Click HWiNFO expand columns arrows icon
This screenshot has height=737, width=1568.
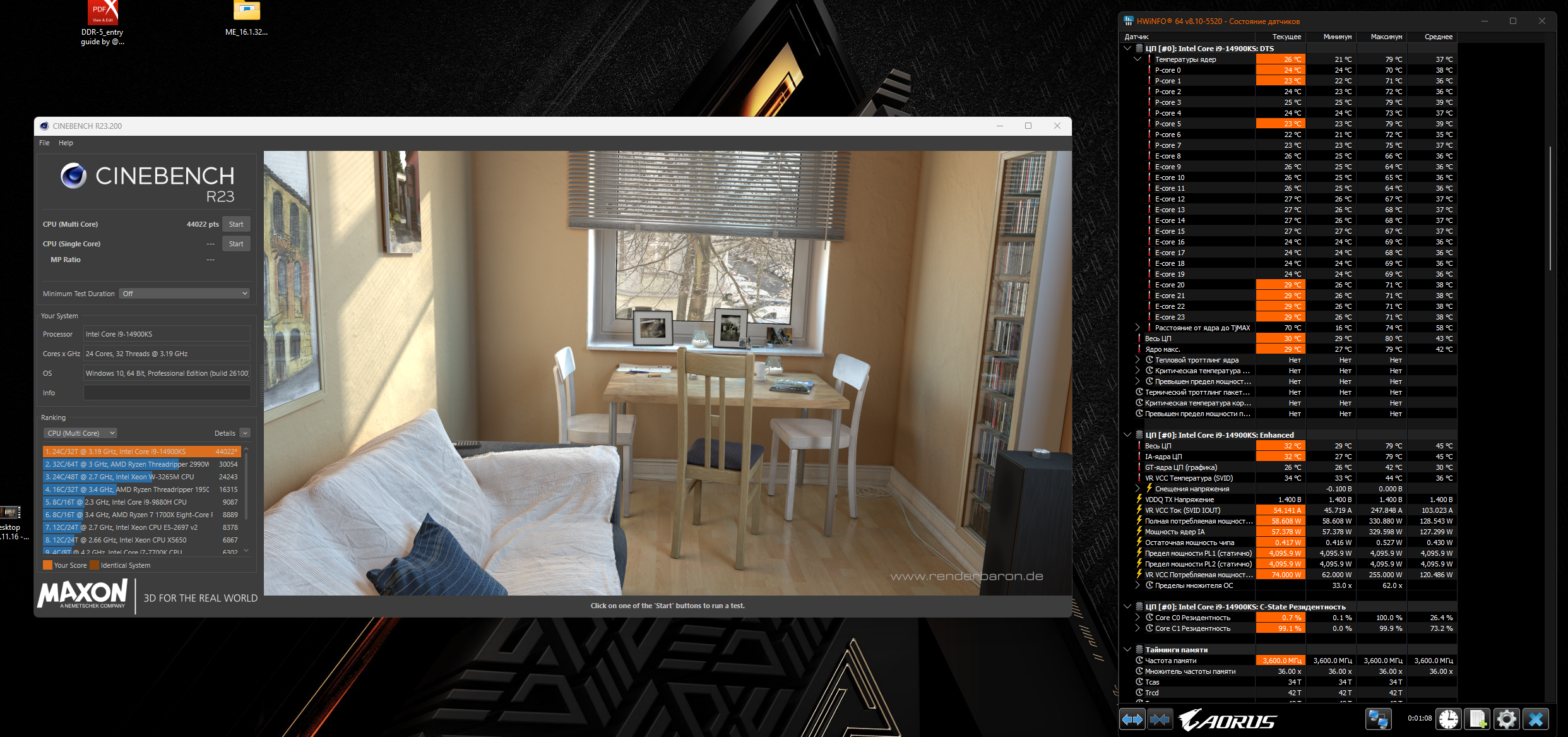(1132, 719)
